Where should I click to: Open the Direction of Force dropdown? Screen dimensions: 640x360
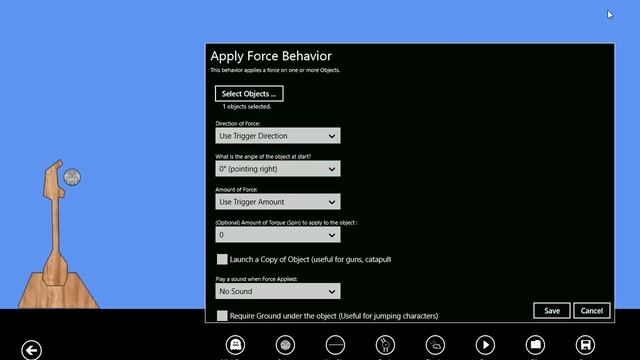click(278, 136)
